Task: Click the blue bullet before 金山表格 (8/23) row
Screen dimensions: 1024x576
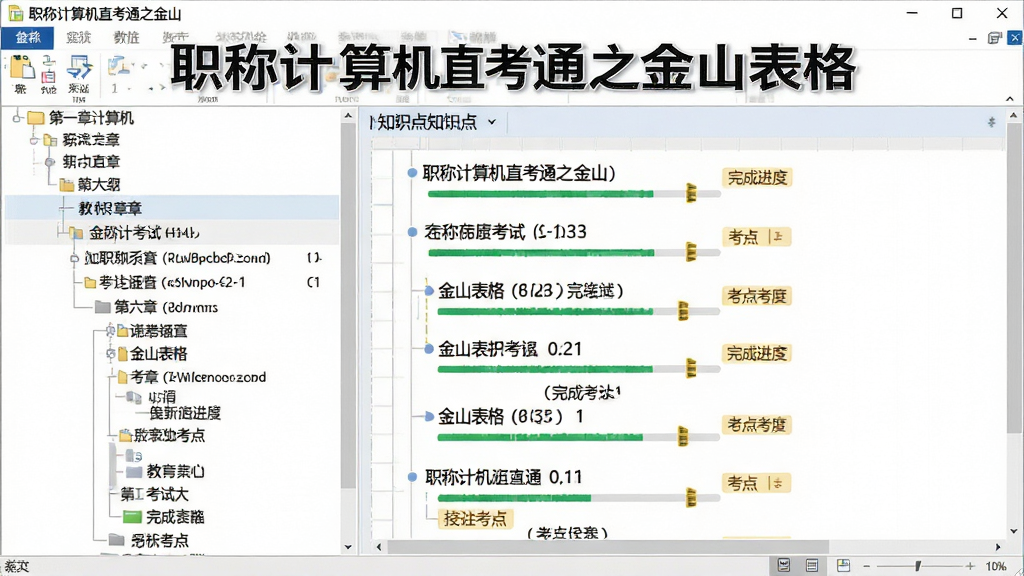Action: point(429,291)
